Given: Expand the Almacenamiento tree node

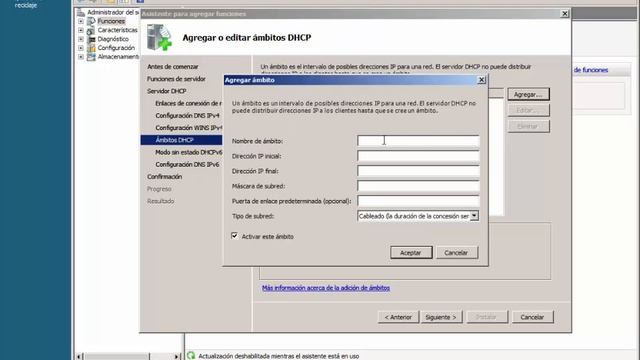Looking at the screenshot, I should 81,57.
